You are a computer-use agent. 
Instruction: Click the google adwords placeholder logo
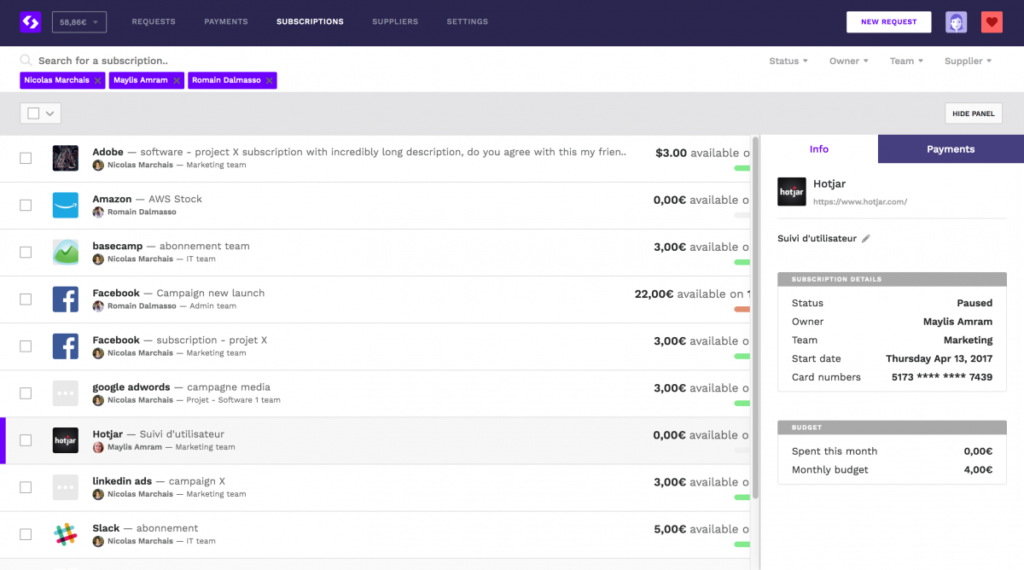click(x=65, y=393)
